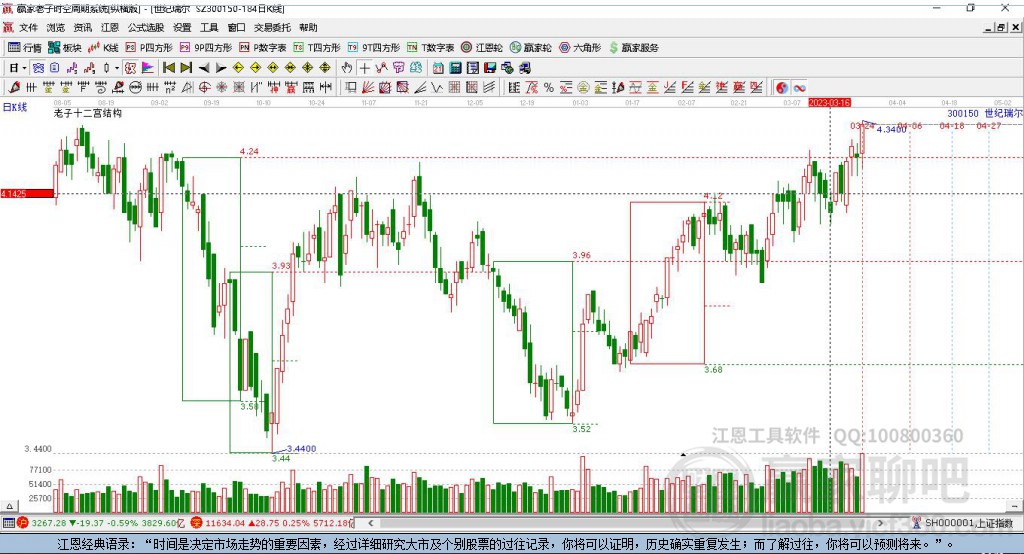Click the red circle 深 index icon
1024x554 pixels.
click(x=197, y=523)
